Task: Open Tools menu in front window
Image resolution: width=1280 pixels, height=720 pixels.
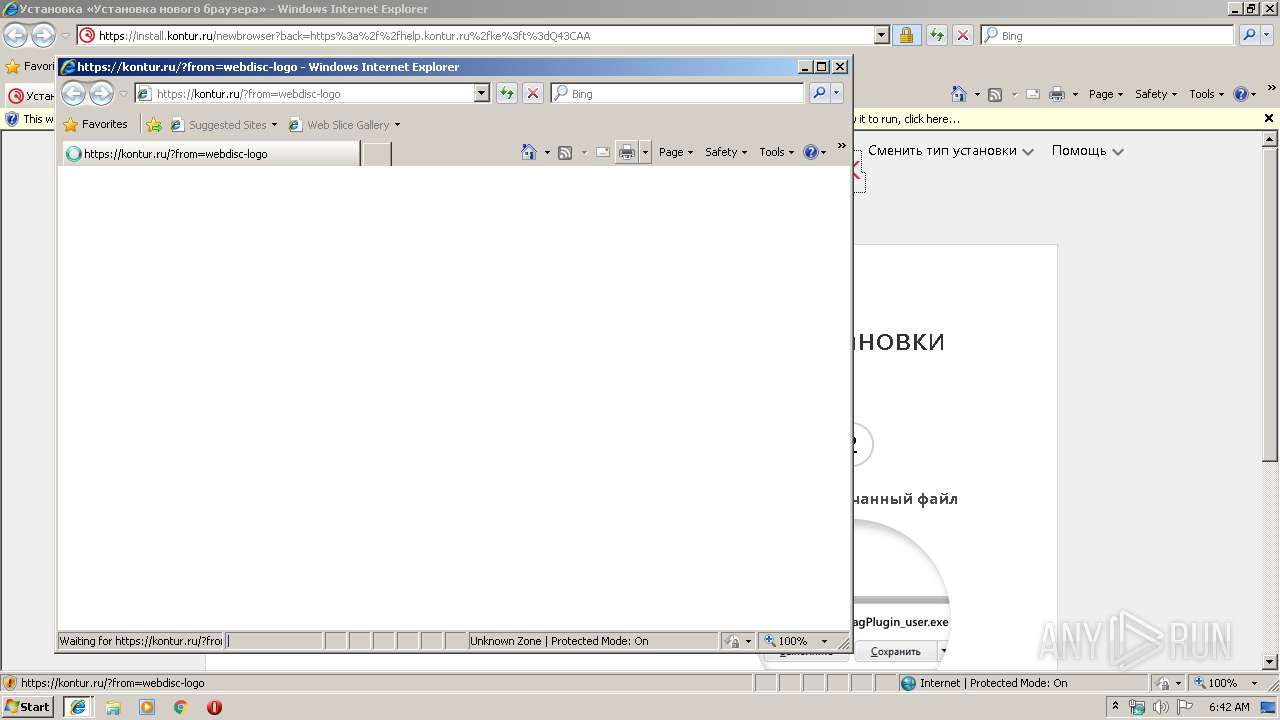Action: [x=776, y=152]
